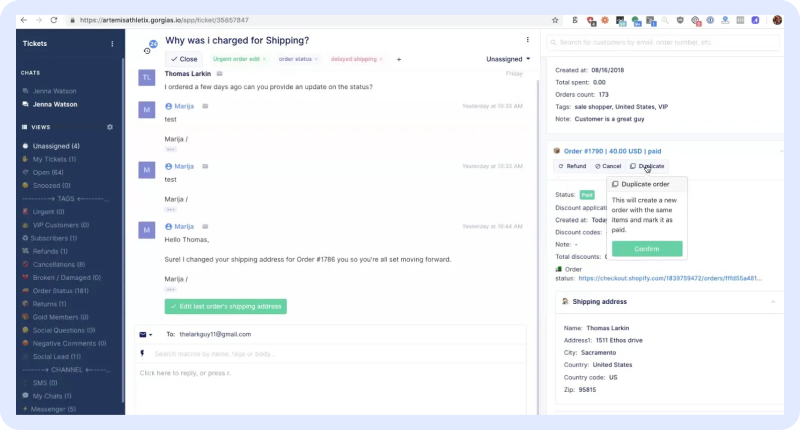800x430 pixels.
Task: Open the highlighted Jenna Watson chat
Action: pyautogui.click(x=55, y=105)
